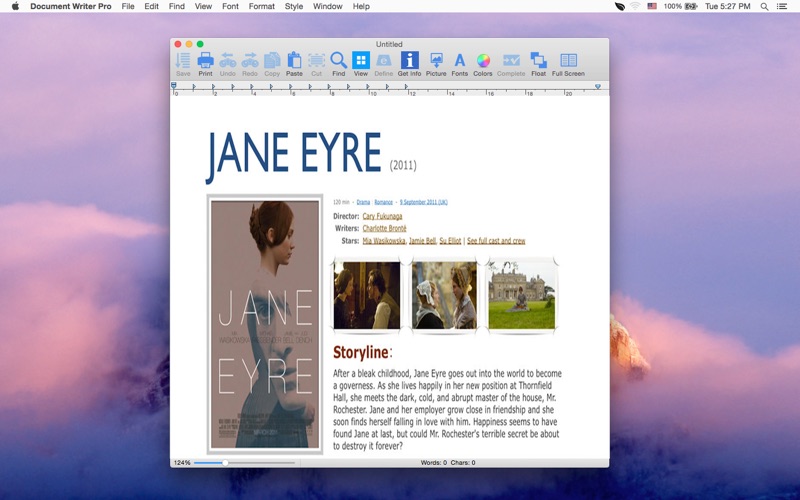Click the Undo toolbar icon
This screenshot has width=800, height=500.
[228, 64]
